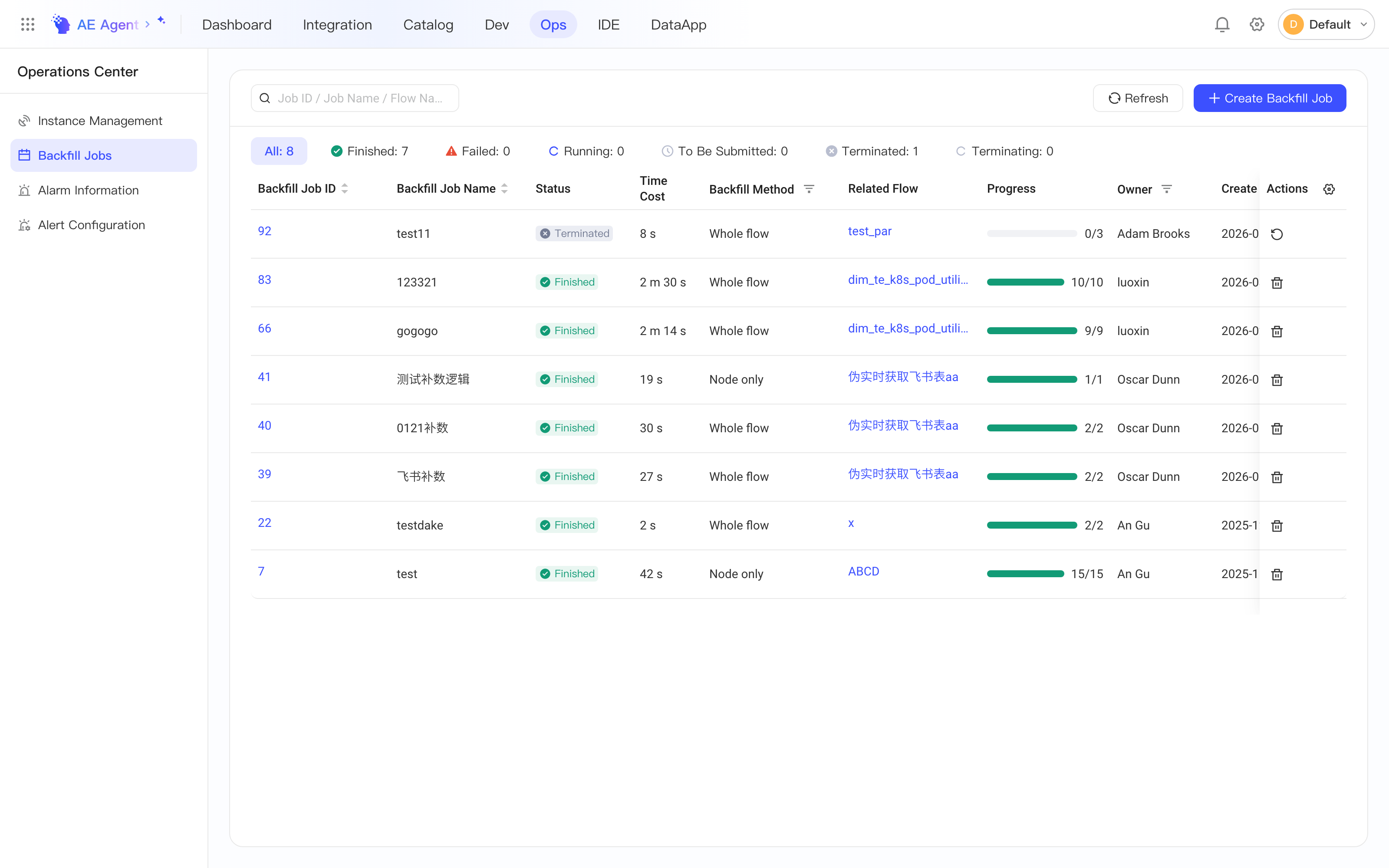Click the Refresh button
This screenshot has width=1389, height=868.
(x=1137, y=98)
